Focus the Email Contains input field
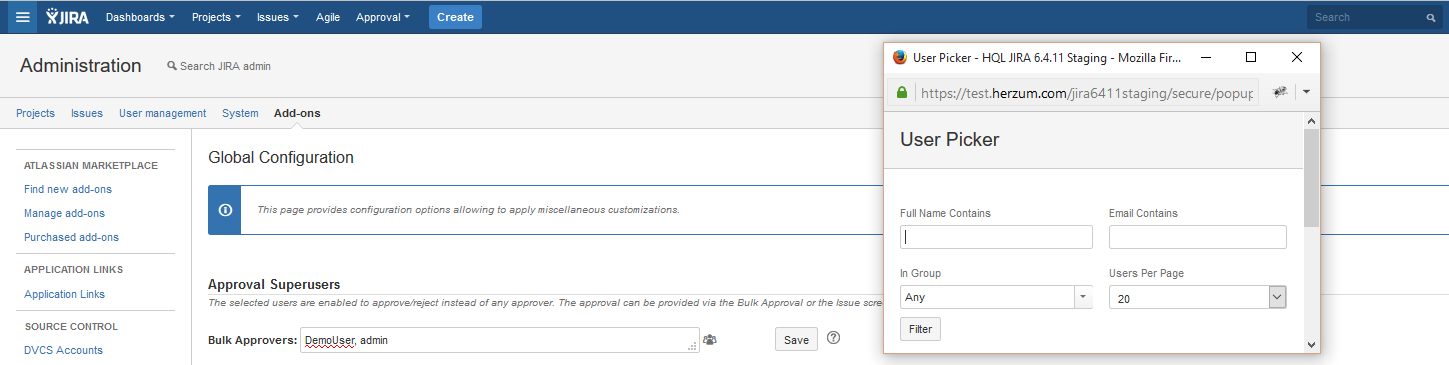 point(1197,237)
